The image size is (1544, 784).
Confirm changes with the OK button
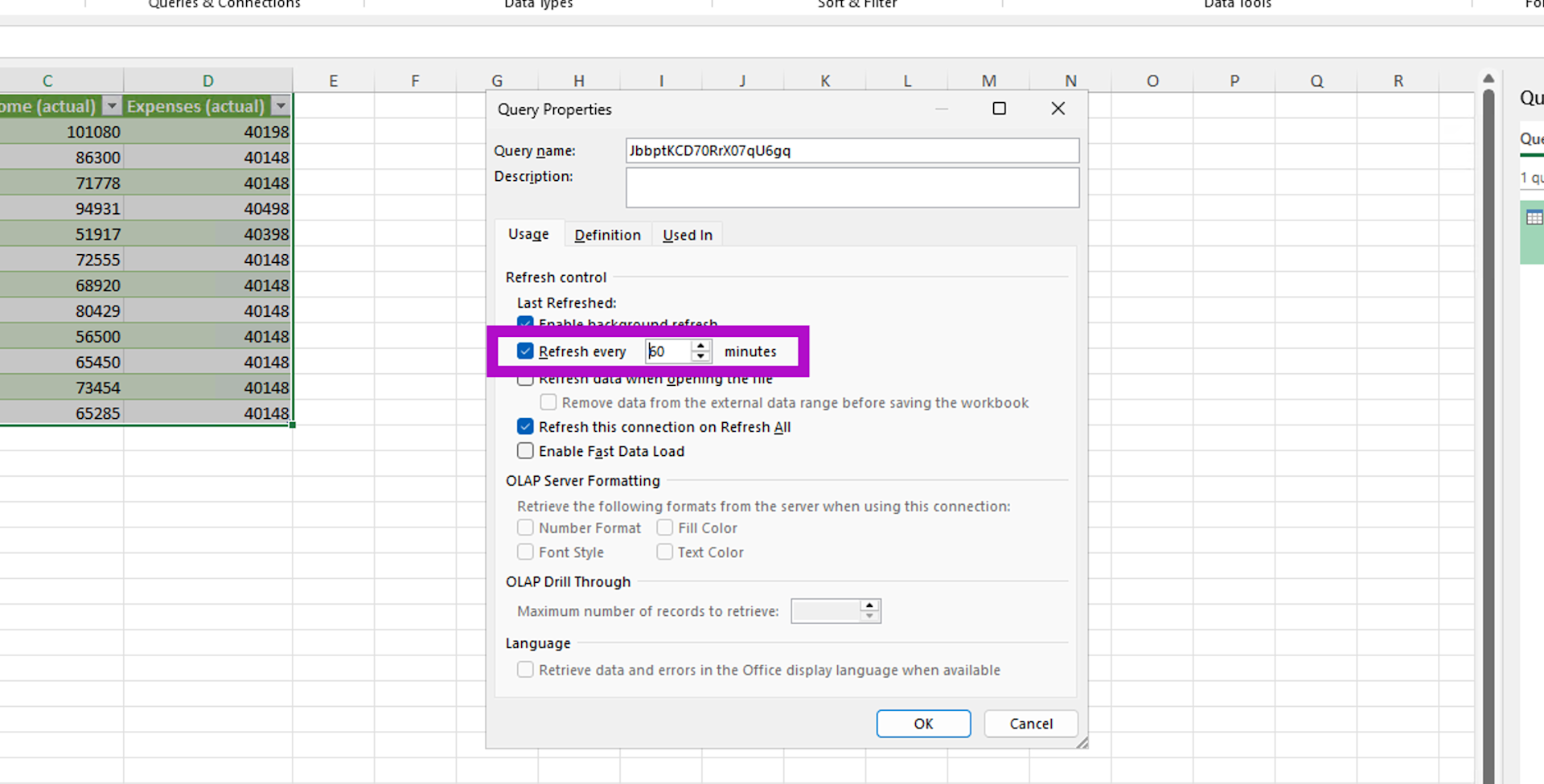click(923, 723)
